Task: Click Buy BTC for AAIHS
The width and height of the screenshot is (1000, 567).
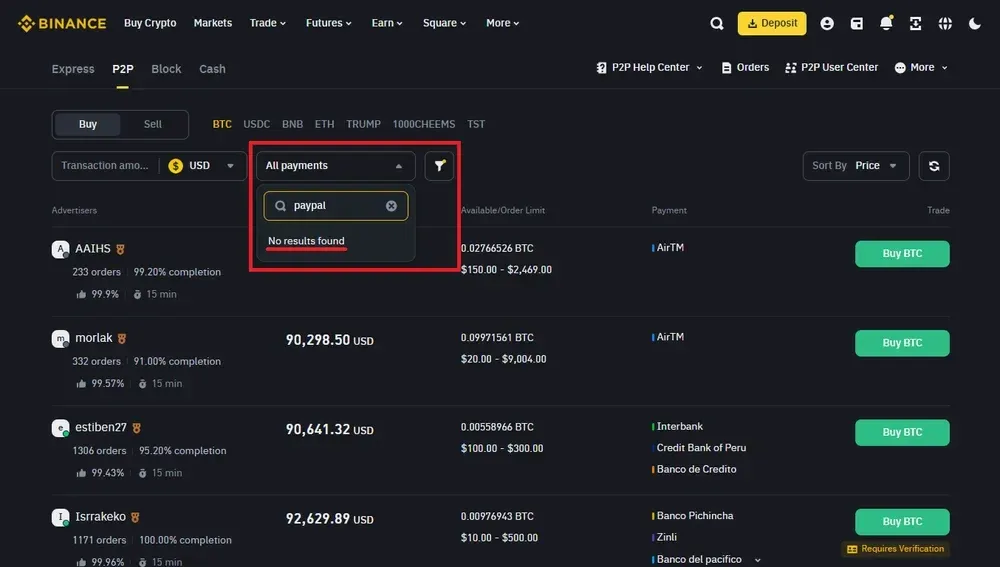Action: coord(902,254)
